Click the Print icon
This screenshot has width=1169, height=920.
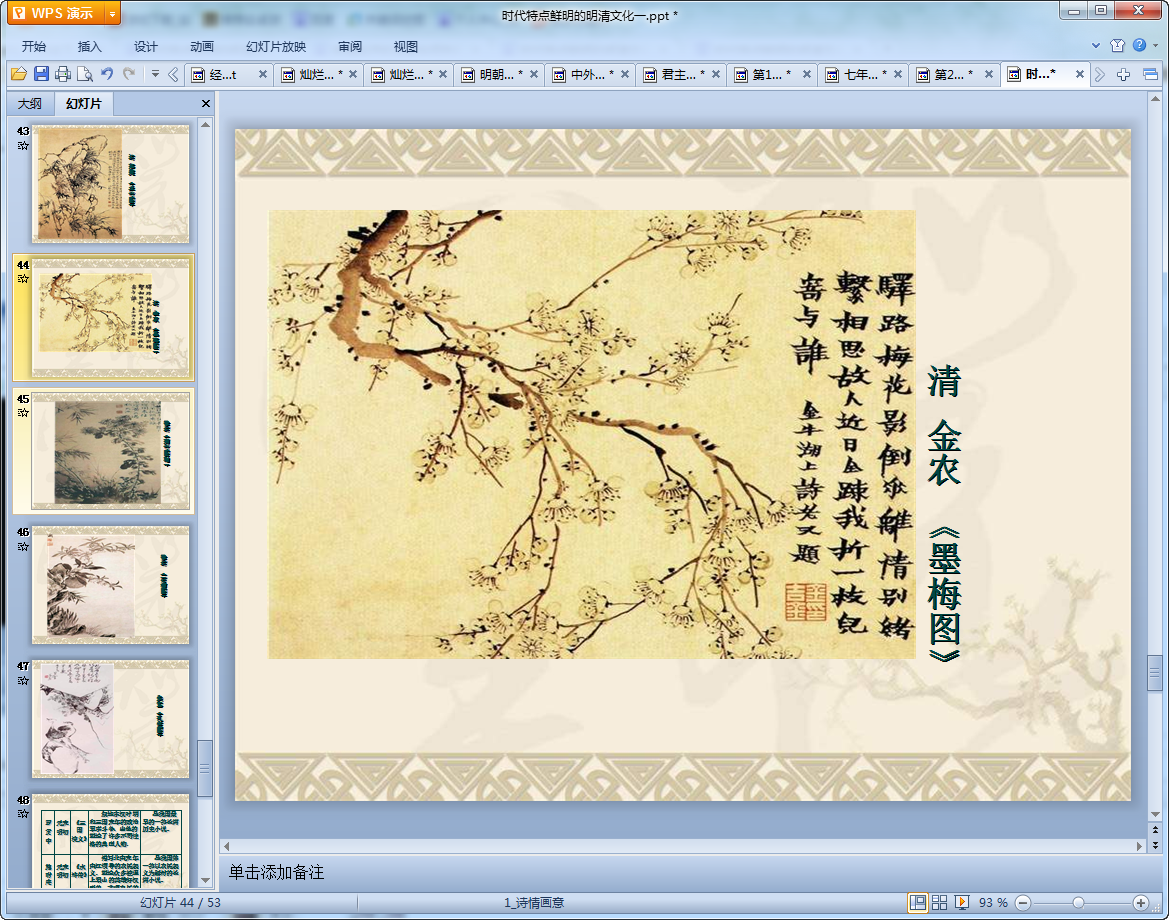click(63, 74)
